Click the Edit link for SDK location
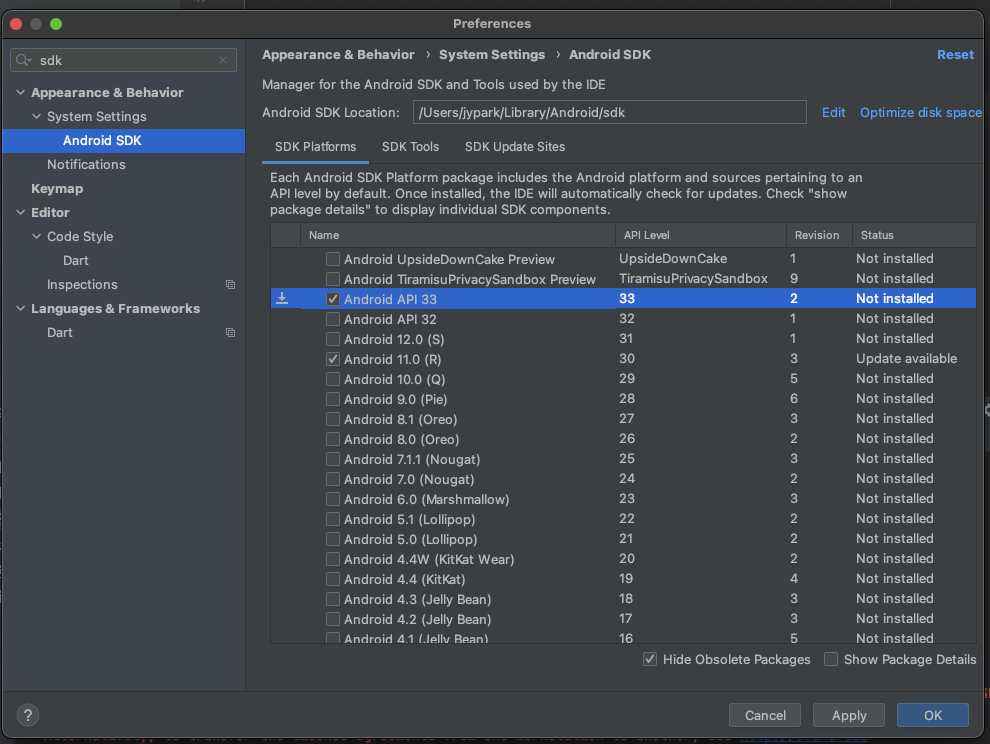The width and height of the screenshot is (990, 744). 833,112
